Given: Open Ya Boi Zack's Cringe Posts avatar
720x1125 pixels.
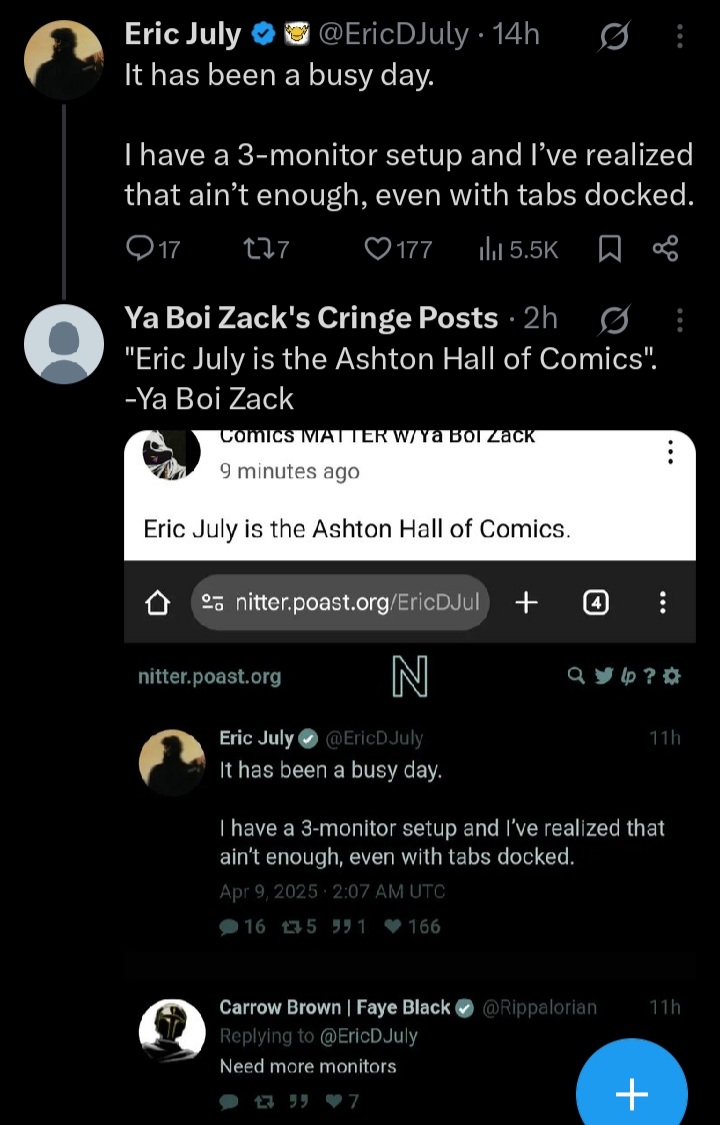Looking at the screenshot, I should coord(64,344).
